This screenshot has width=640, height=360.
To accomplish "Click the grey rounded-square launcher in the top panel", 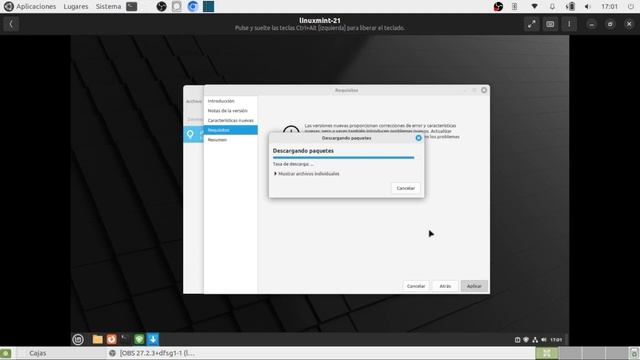I will [x=176, y=7].
